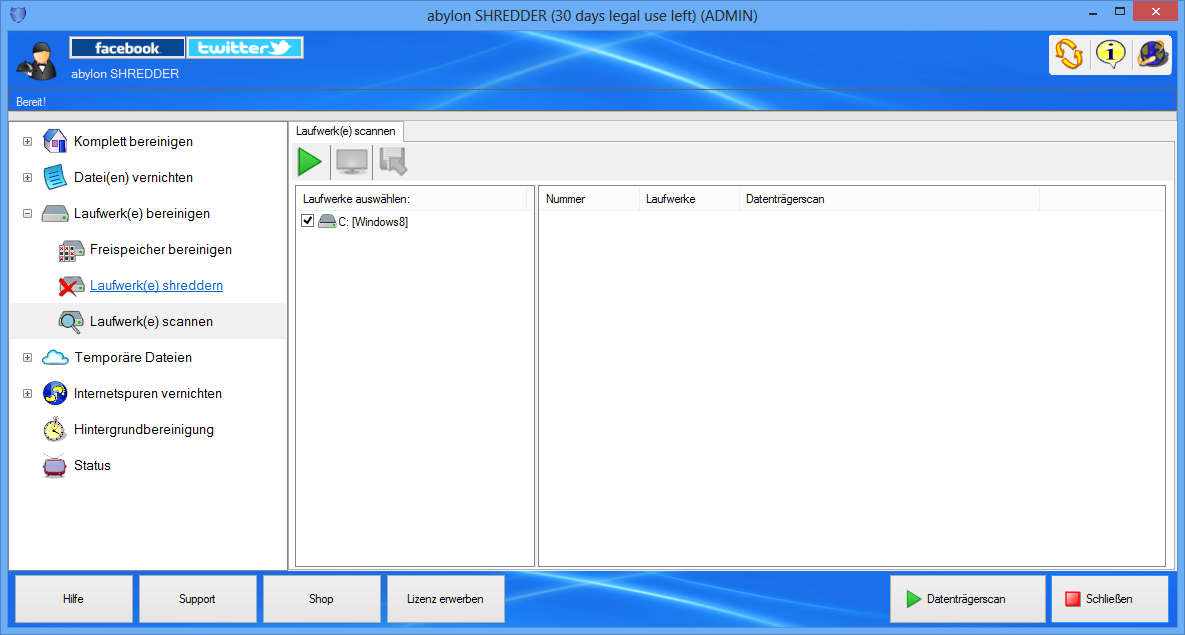The height and width of the screenshot is (635, 1185).
Task: Click the Schließen button
Action: [1109, 599]
